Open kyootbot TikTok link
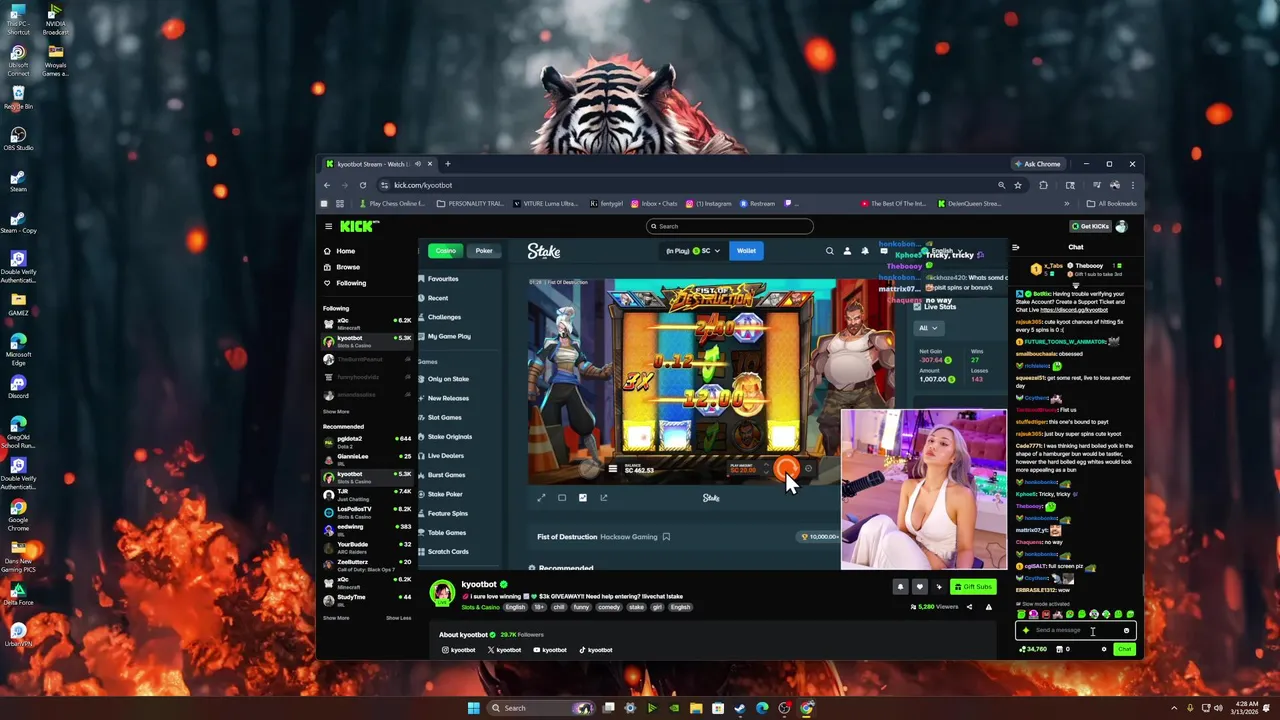The height and width of the screenshot is (720, 1280). pos(595,650)
